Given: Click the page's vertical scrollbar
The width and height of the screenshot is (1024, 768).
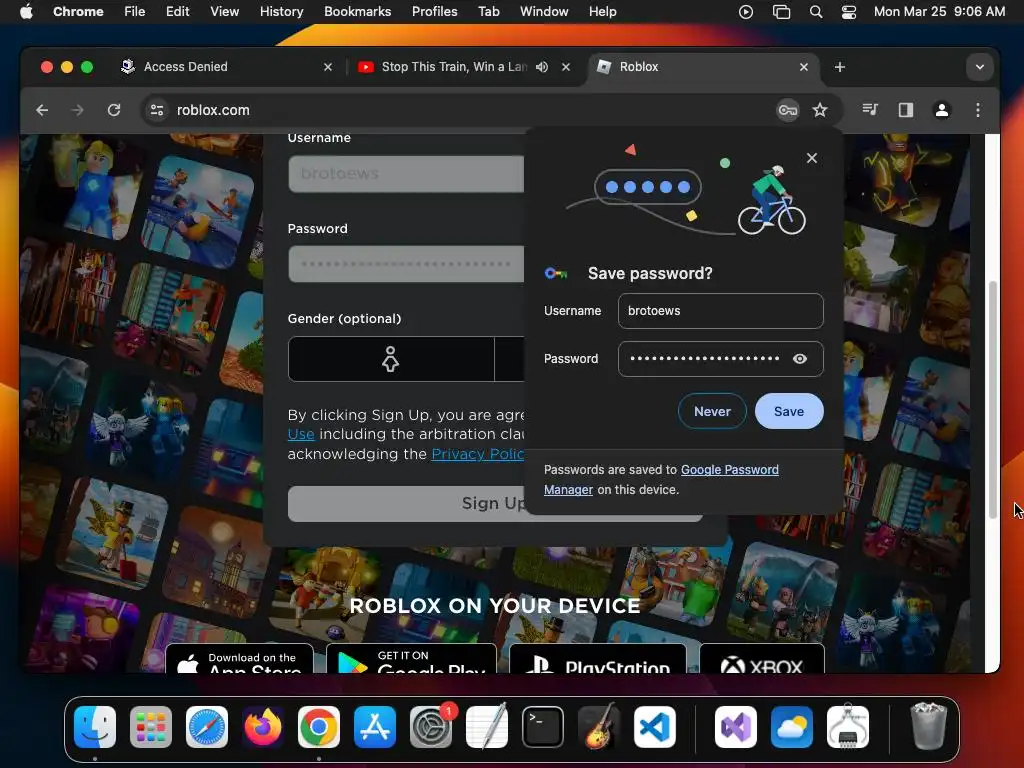Looking at the screenshot, I should pyautogui.click(x=993, y=400).
